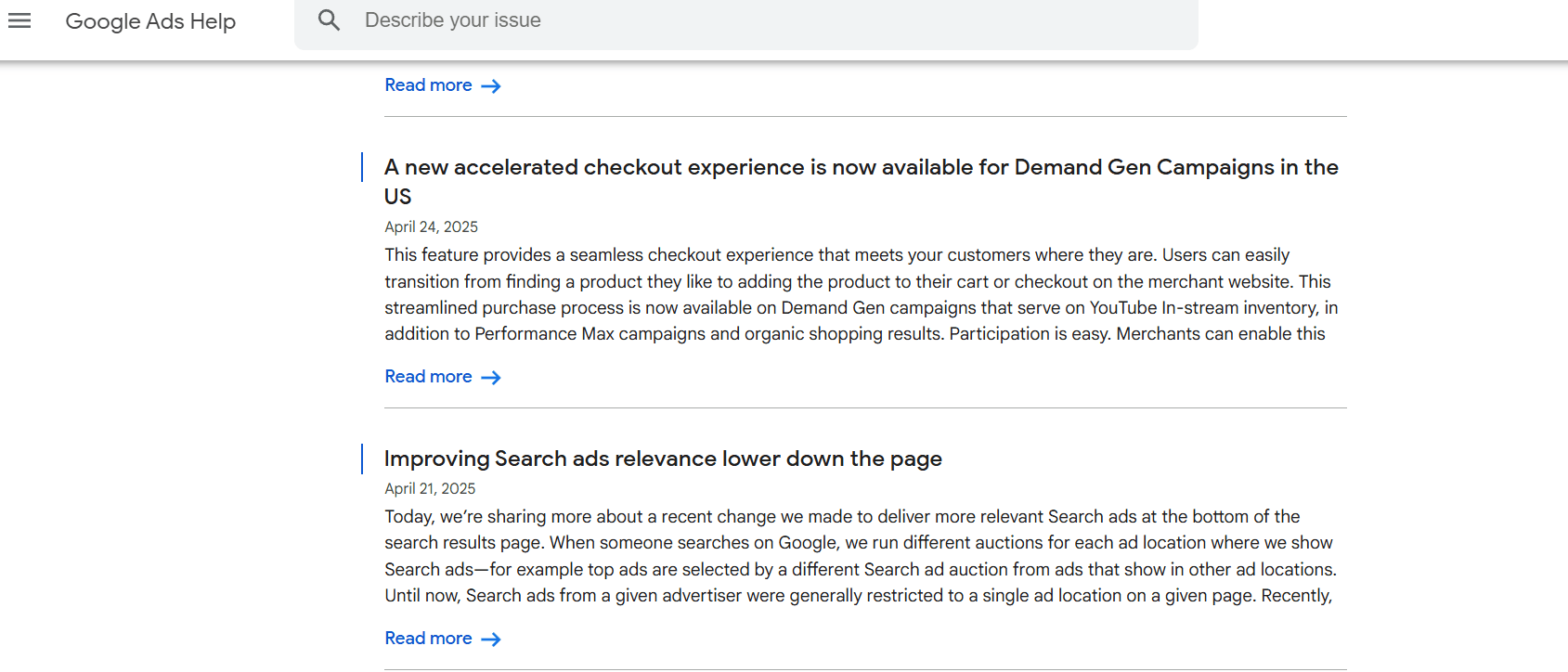Viewport: 1568px width, 672px height.
Task: Click the blue bar marker beside the accelerated checkout headline
Action: 362,167
